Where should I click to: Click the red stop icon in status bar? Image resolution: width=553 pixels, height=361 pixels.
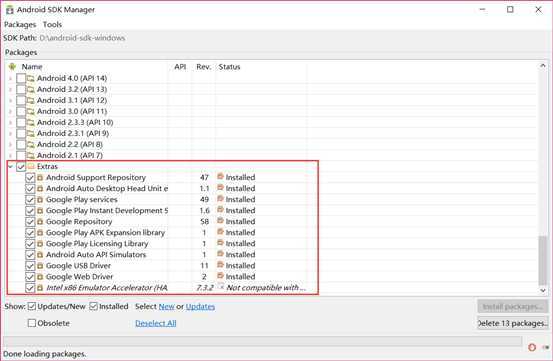[x=532, y=347]
